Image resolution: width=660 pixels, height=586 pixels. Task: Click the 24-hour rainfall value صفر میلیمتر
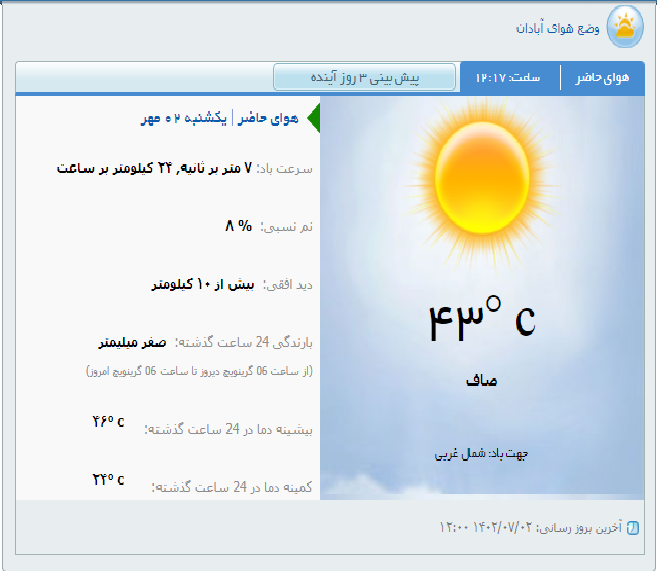point(132,342)
